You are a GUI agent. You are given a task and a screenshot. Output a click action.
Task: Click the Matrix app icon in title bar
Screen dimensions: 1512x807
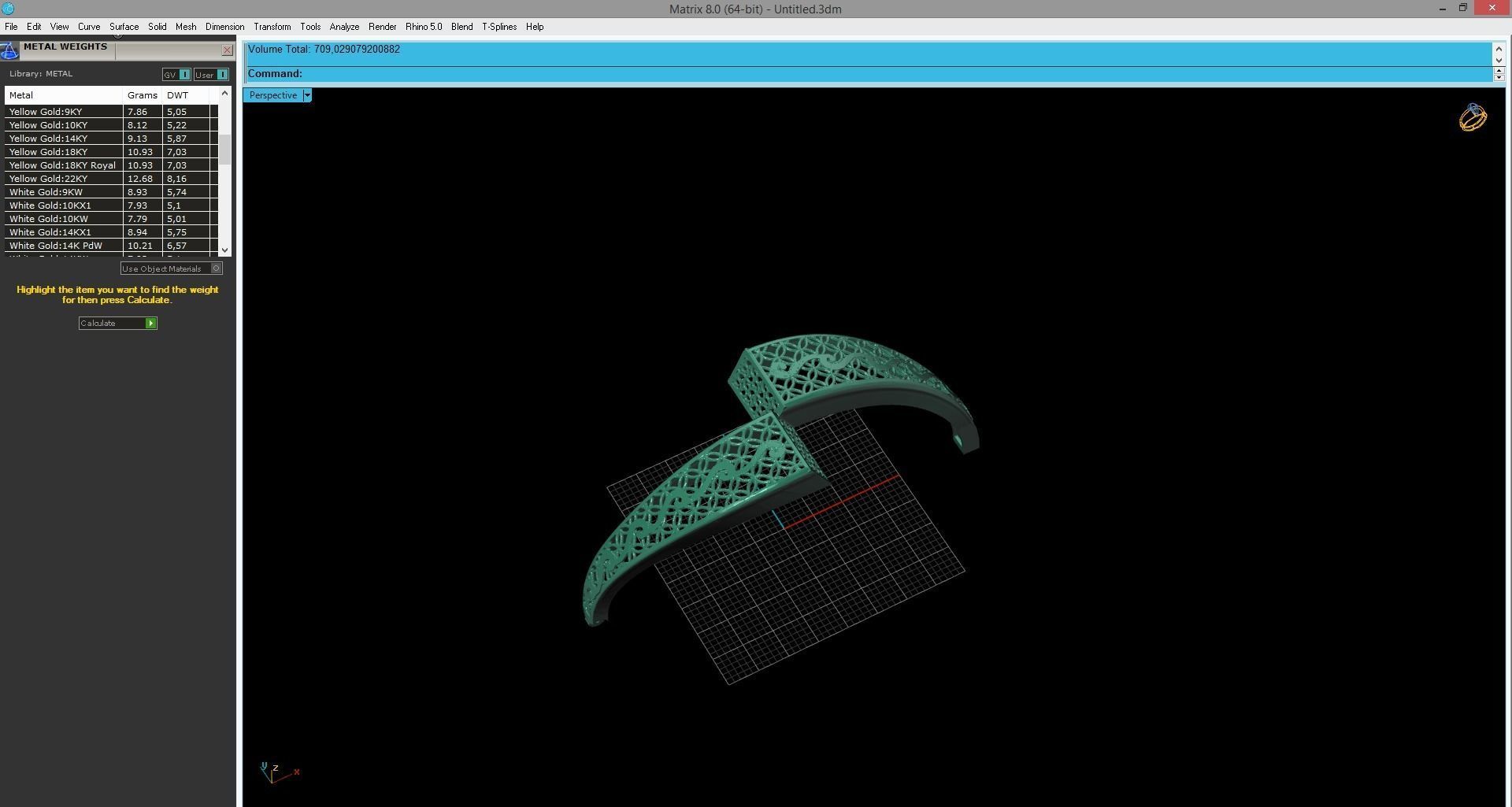point(8,9)
